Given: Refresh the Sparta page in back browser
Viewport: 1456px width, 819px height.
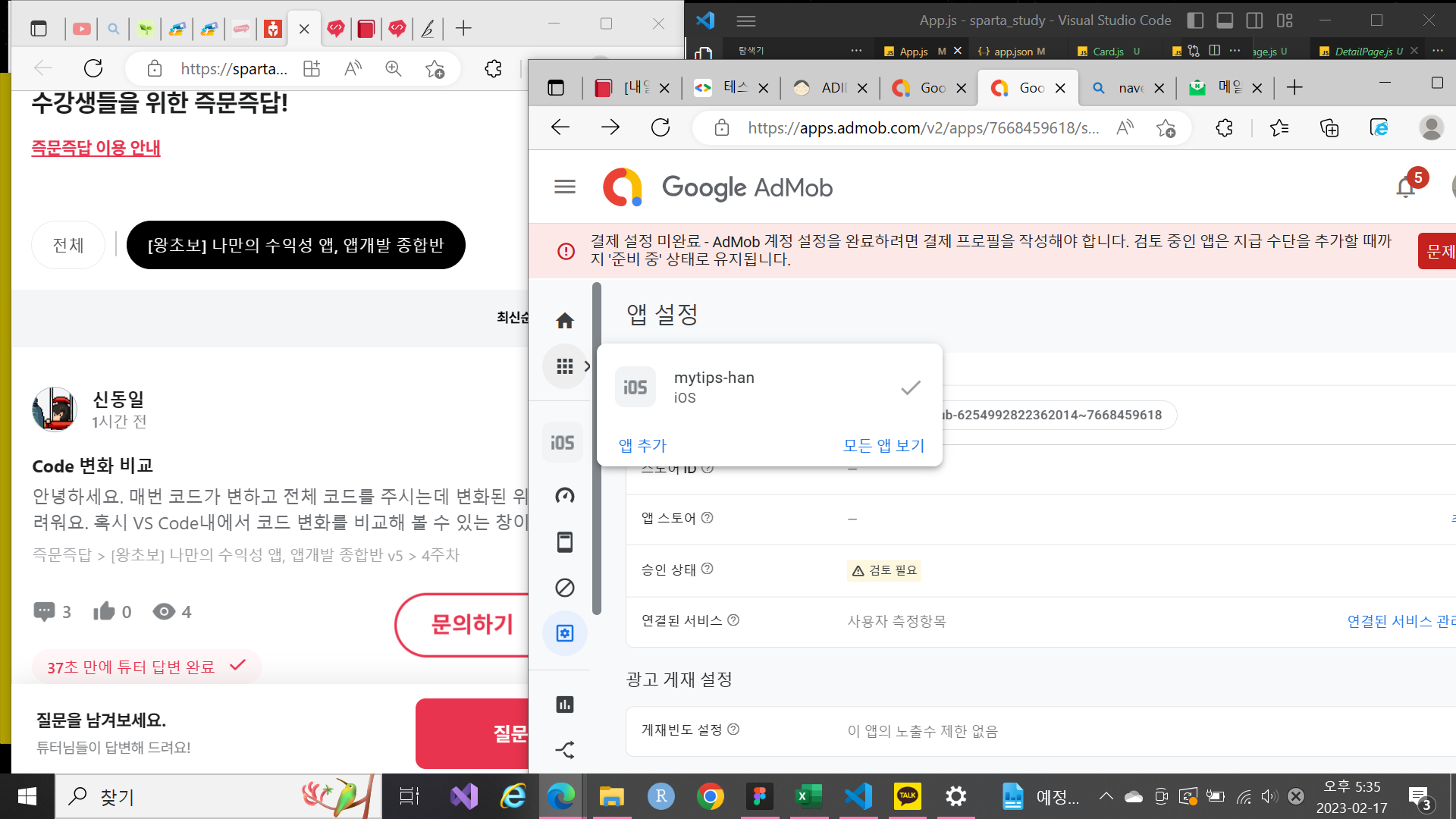Looking at the screenshot, I should coord(93,68).
